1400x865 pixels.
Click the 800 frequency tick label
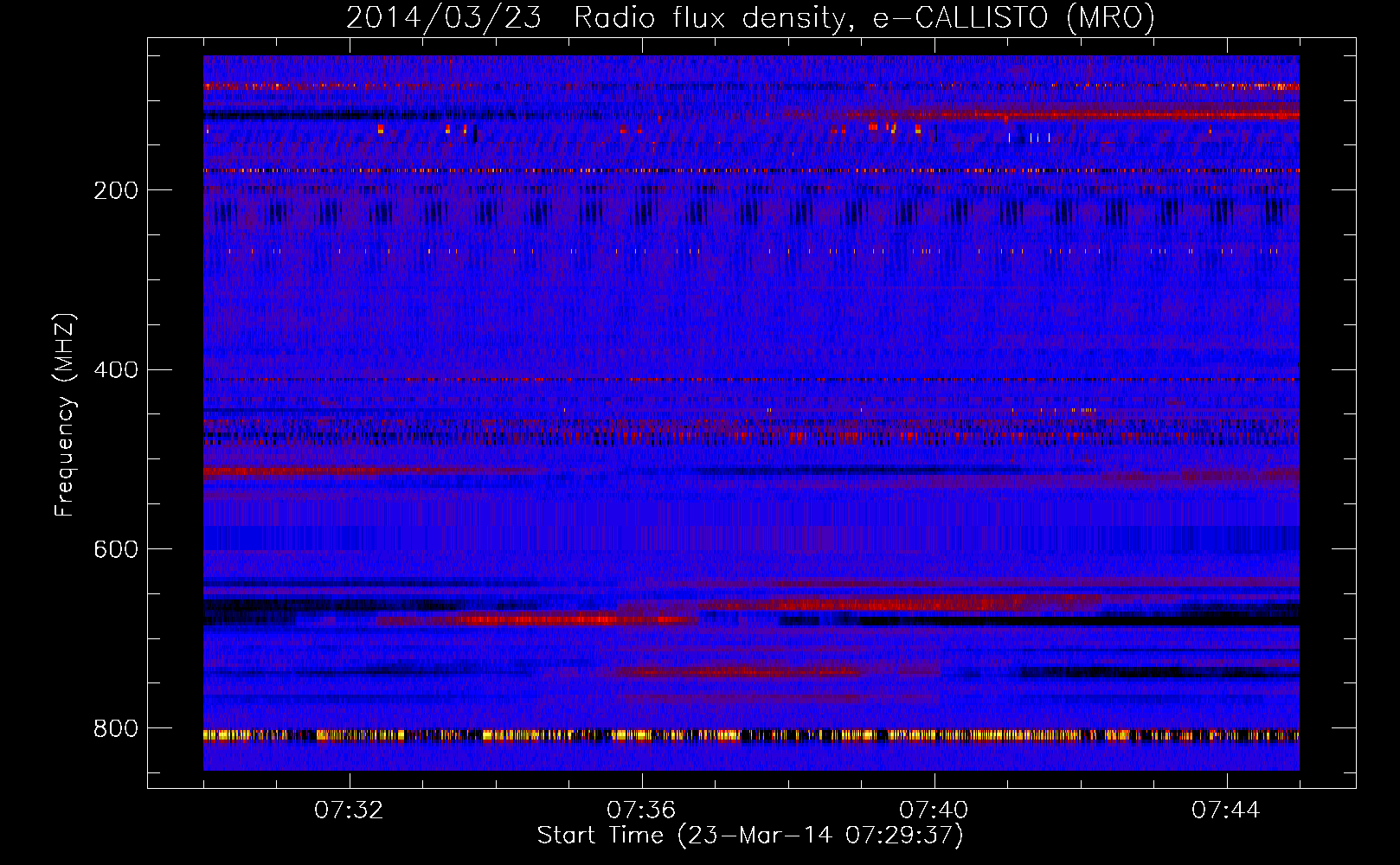(x=116, y=729)
